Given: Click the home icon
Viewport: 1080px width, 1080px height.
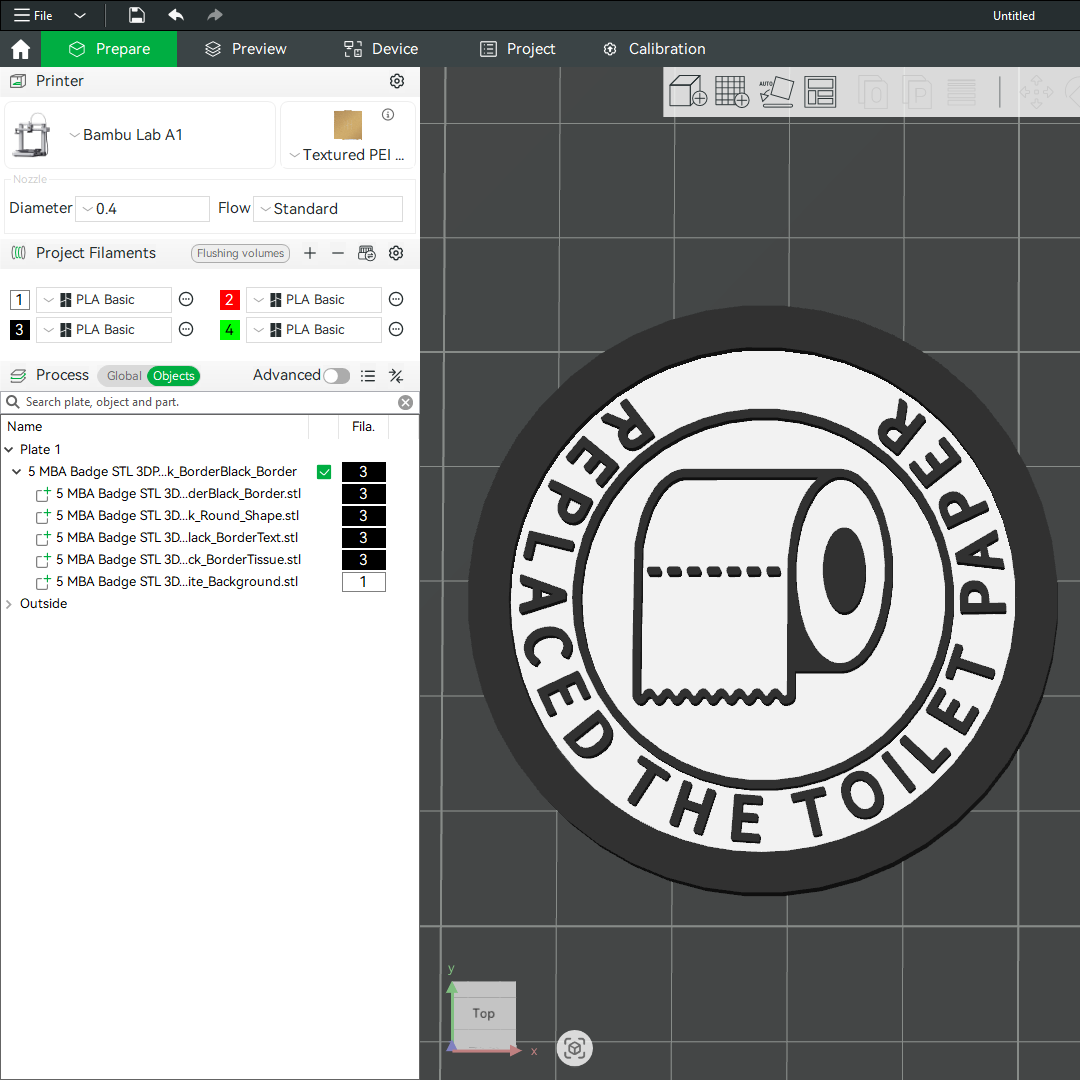Looking at the screenshot, I should pos(20,49).
